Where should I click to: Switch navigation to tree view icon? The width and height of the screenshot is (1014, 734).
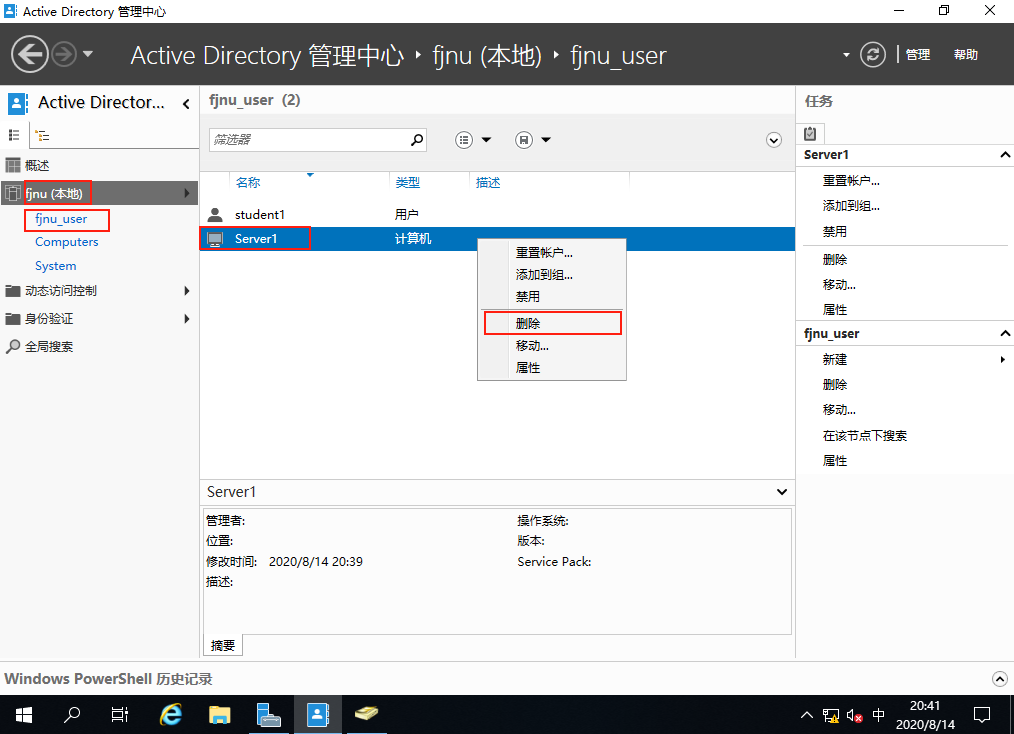pos(42,135)
